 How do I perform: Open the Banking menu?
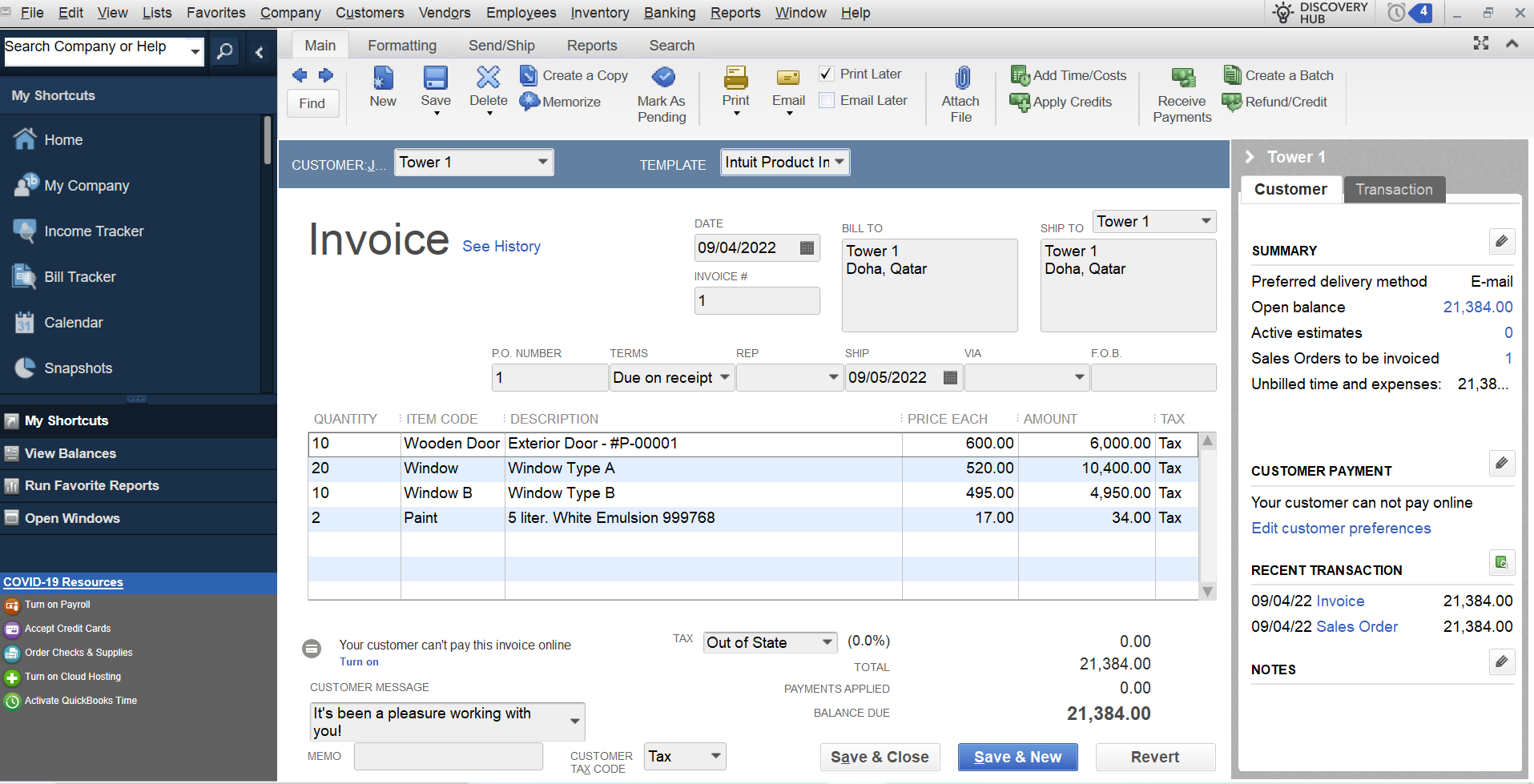(670, 13)
